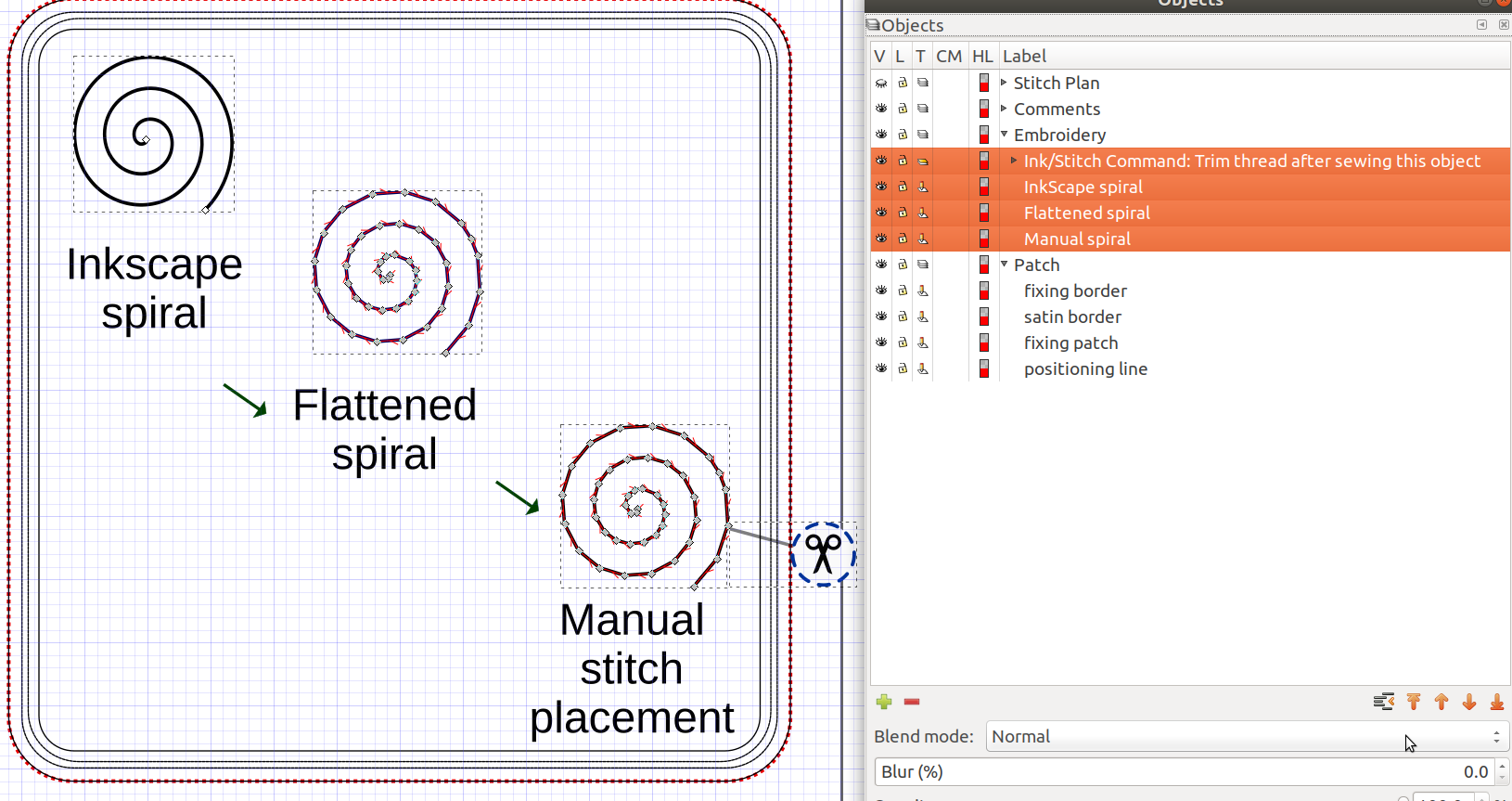Raise selection to top with the barred up arrow
The image size is (1512, 801).
click(x=1414, y=702)
